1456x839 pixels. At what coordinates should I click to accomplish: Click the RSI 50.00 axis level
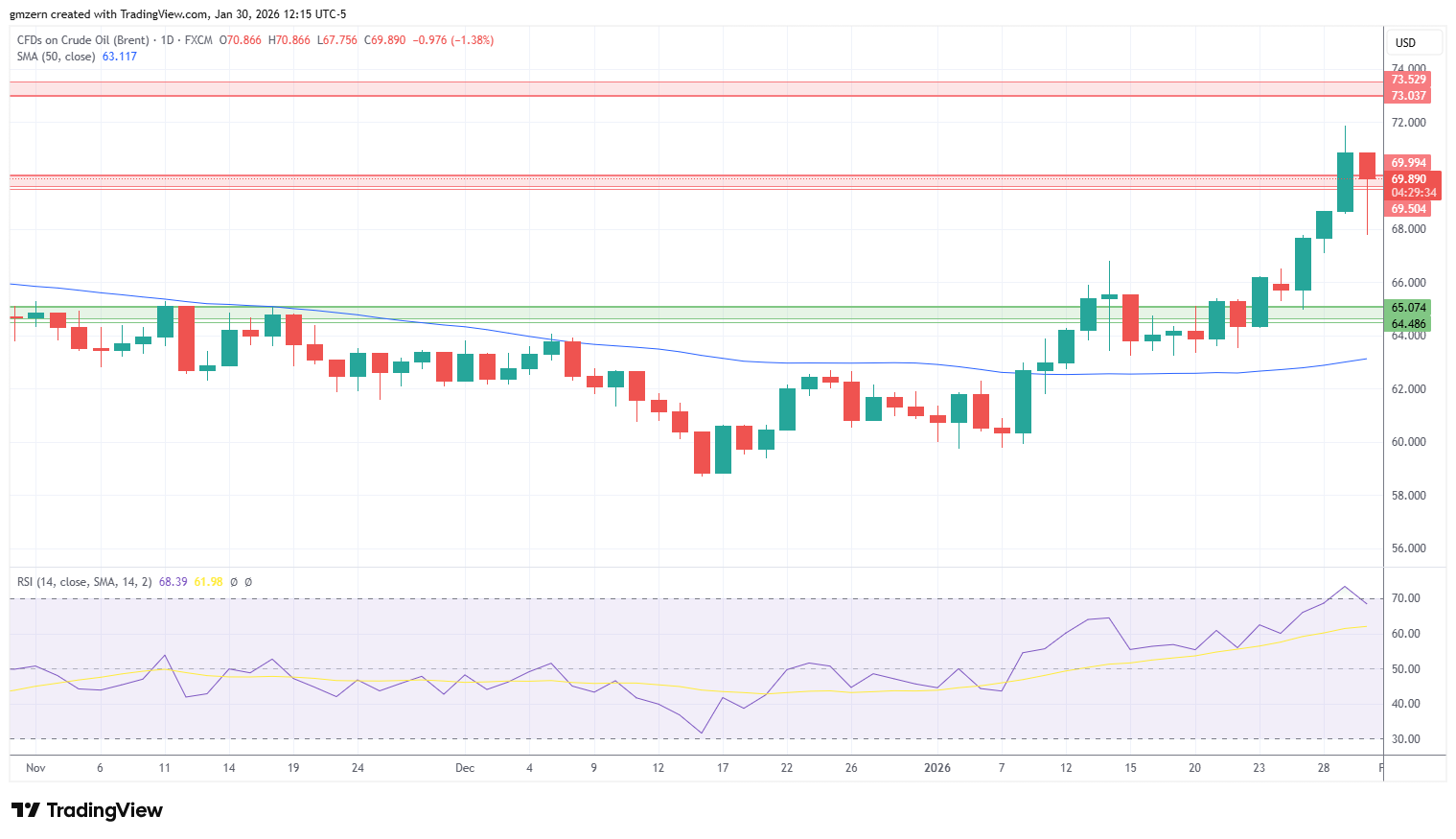(1405, 669)
